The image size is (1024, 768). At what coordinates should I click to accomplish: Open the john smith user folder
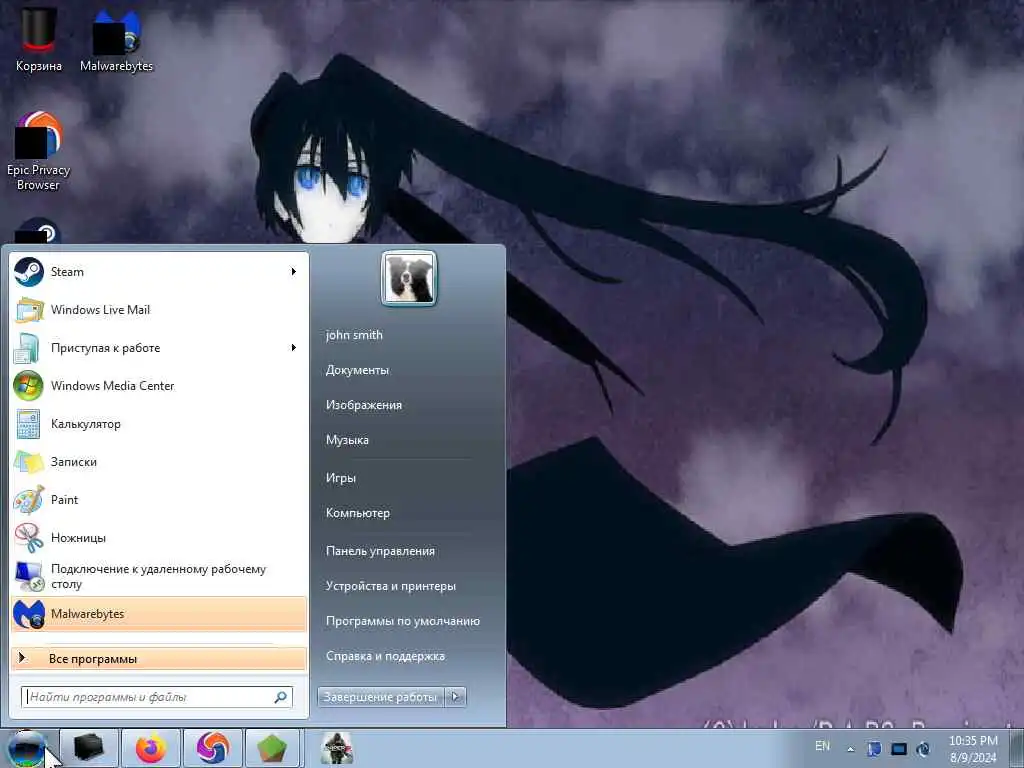coord(355,335)
